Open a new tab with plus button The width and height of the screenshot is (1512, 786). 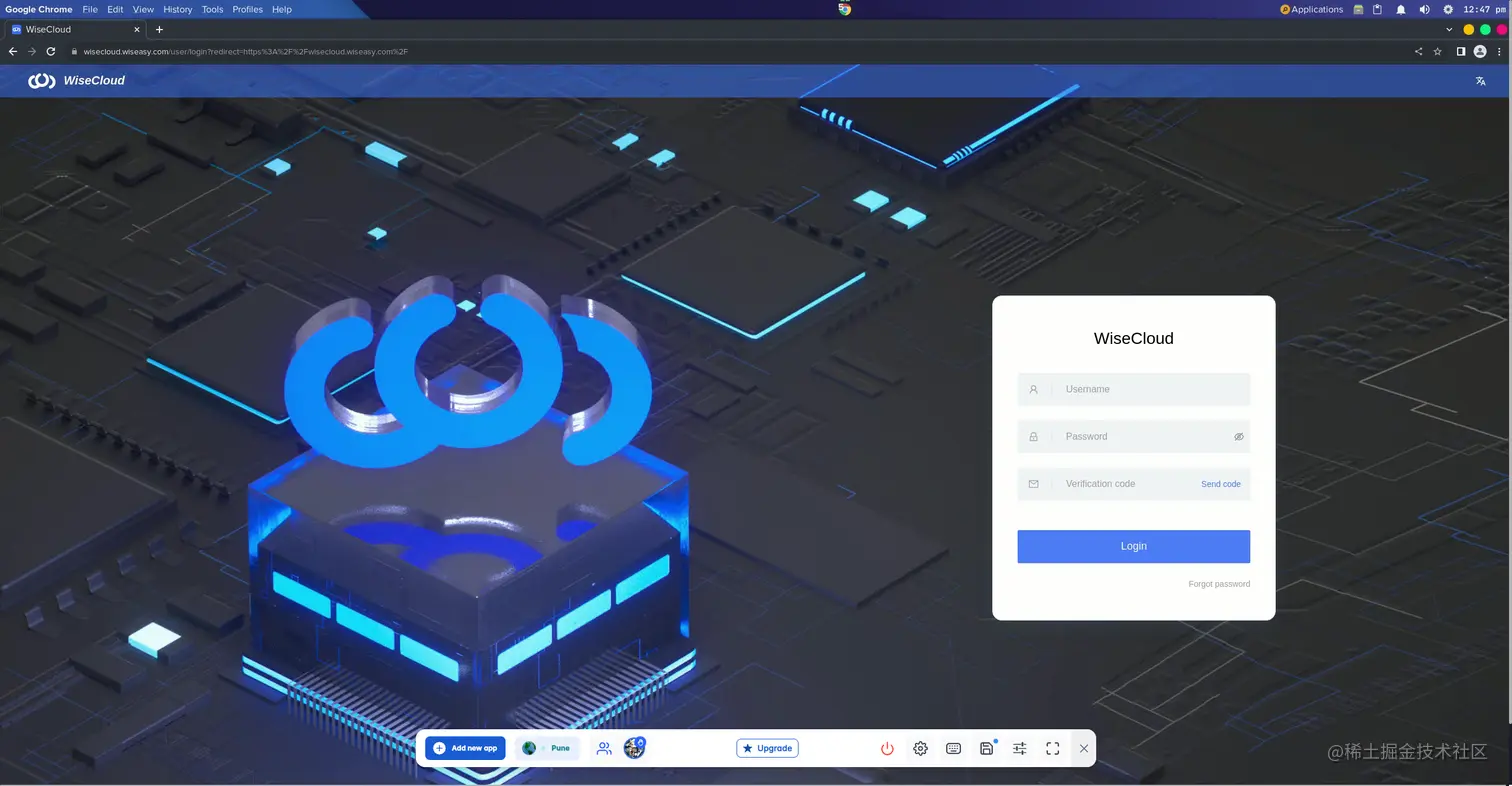click(159, 30)
